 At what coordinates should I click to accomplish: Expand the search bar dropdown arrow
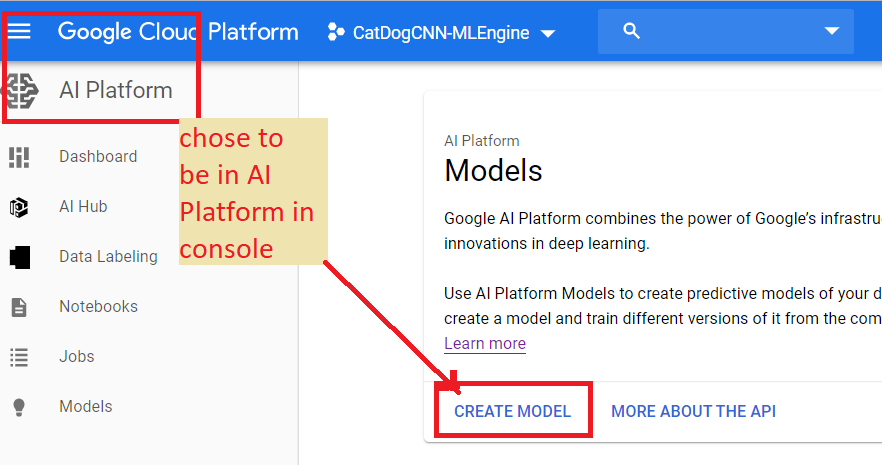point(832,31)
